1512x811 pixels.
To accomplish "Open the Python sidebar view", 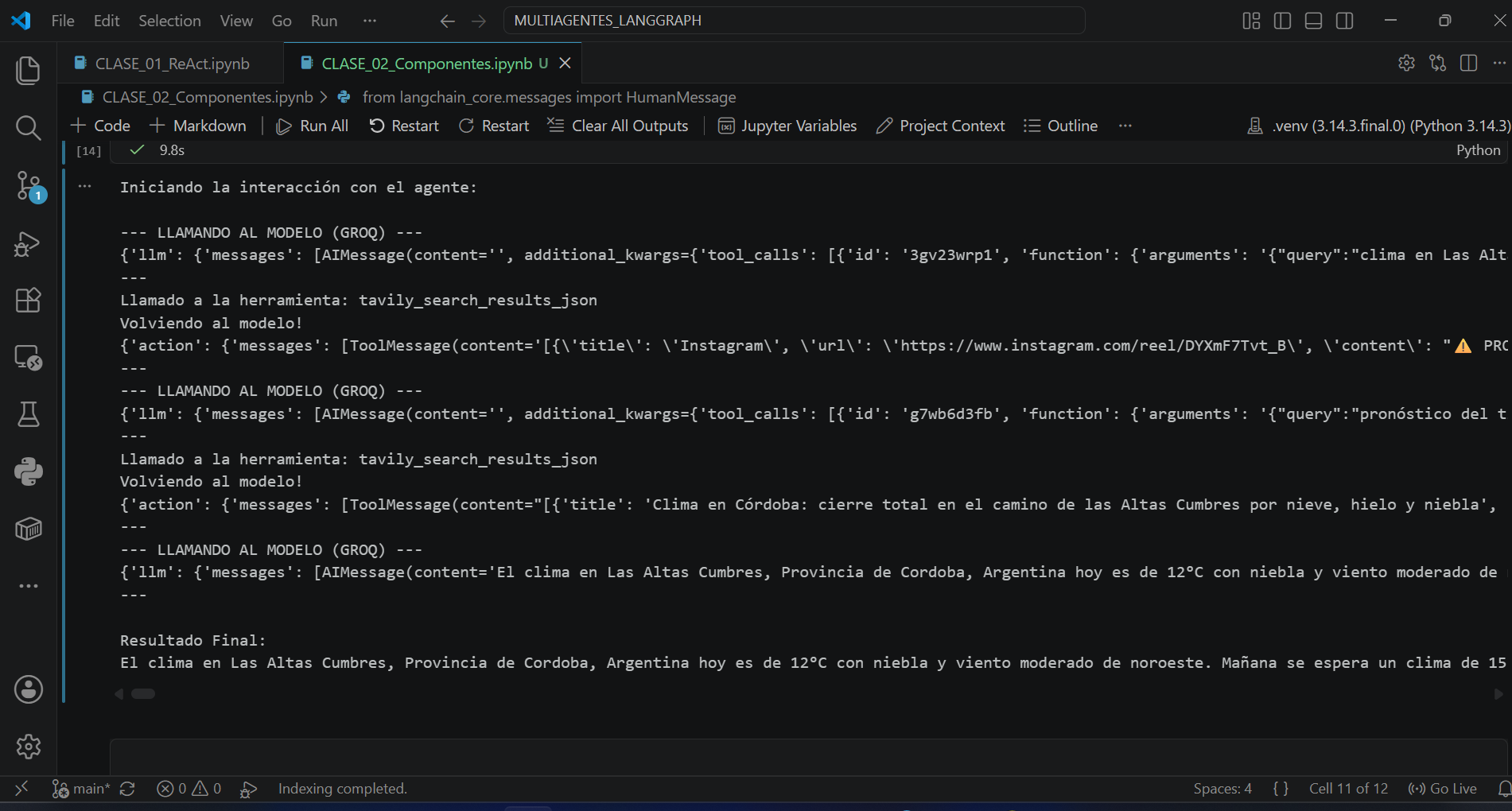I will coord(29,471).
